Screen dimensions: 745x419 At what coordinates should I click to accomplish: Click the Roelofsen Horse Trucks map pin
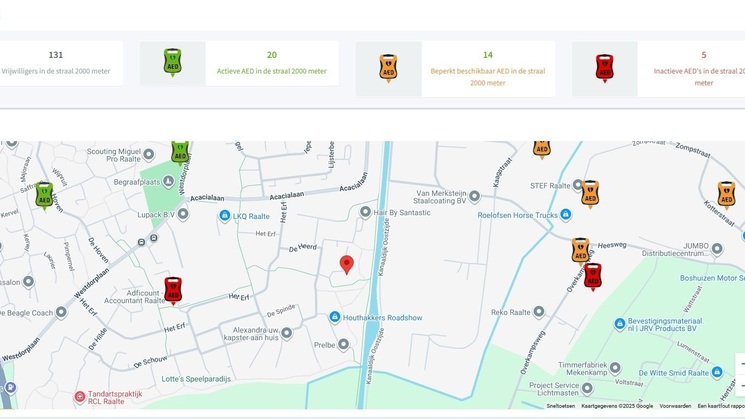click(x=565, y=214)
